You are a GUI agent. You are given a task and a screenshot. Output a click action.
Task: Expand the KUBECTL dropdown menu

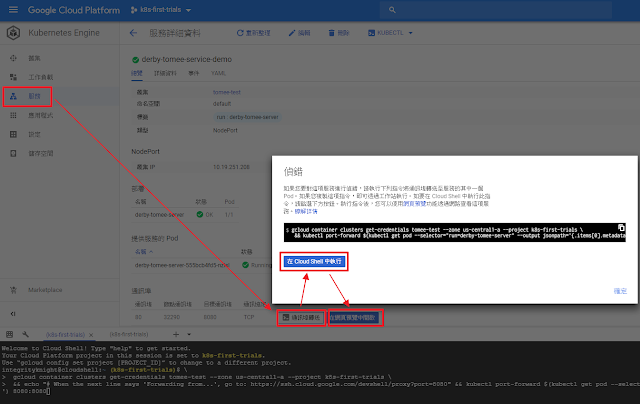[390, 33]
